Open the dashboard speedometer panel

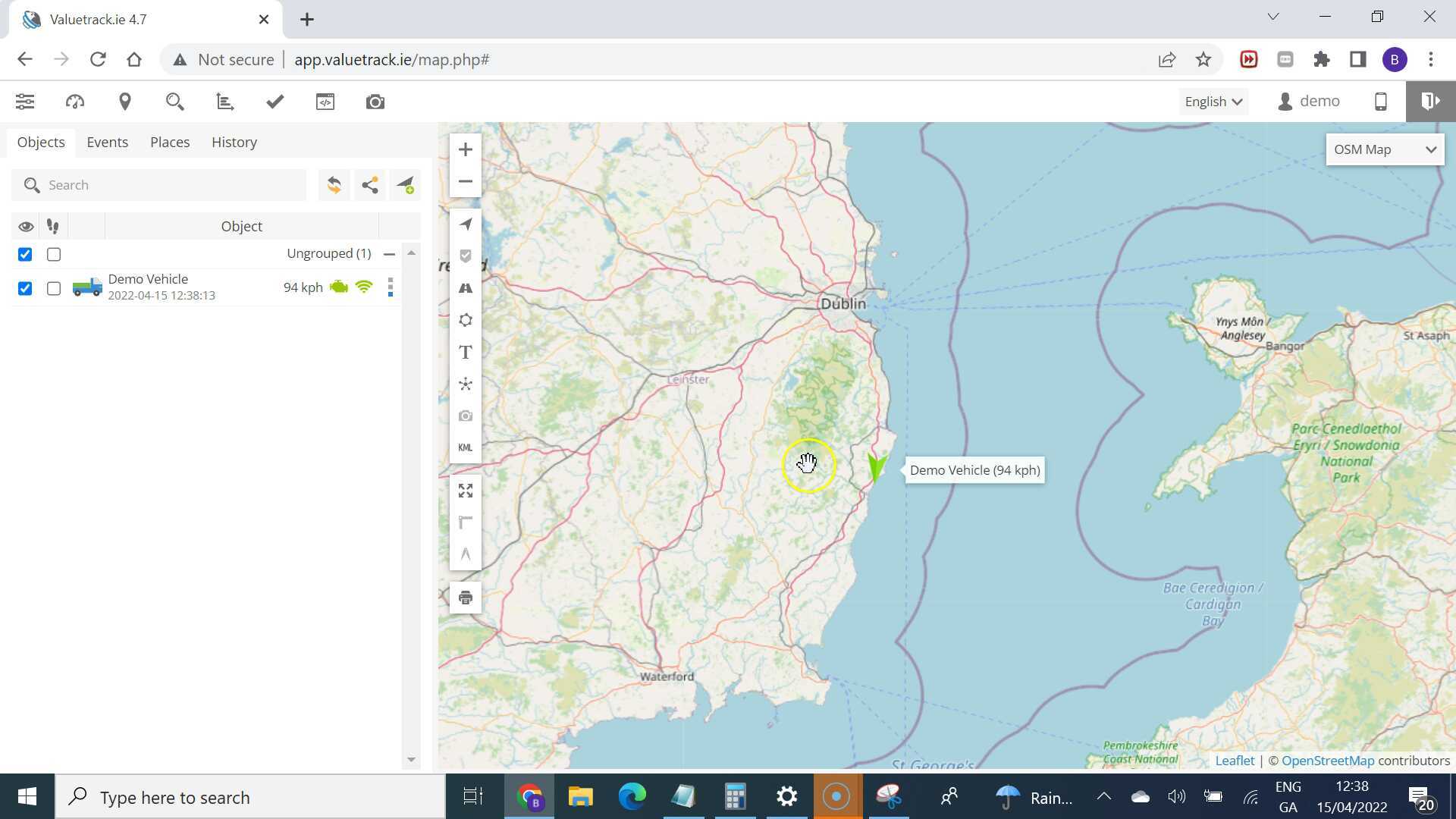tap(74, 101)
